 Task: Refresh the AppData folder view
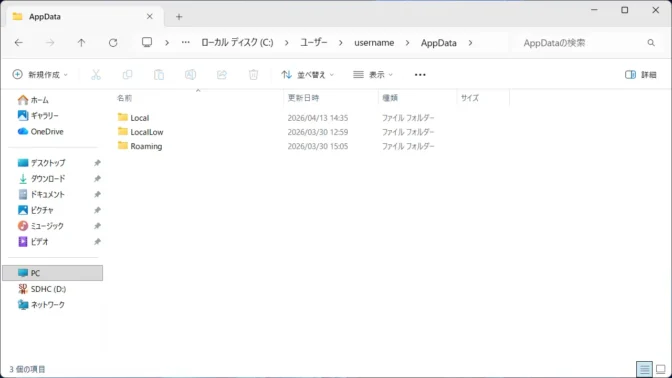point(113,42)
